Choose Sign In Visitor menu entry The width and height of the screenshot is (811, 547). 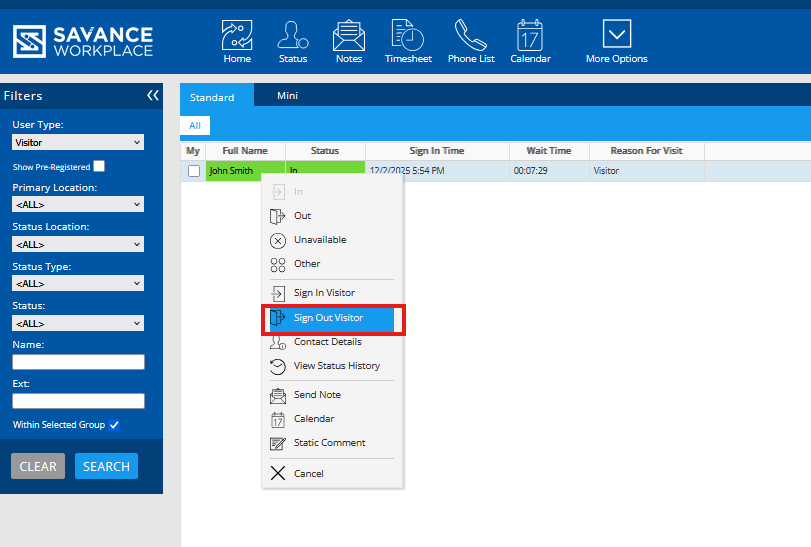click(332, 293)
